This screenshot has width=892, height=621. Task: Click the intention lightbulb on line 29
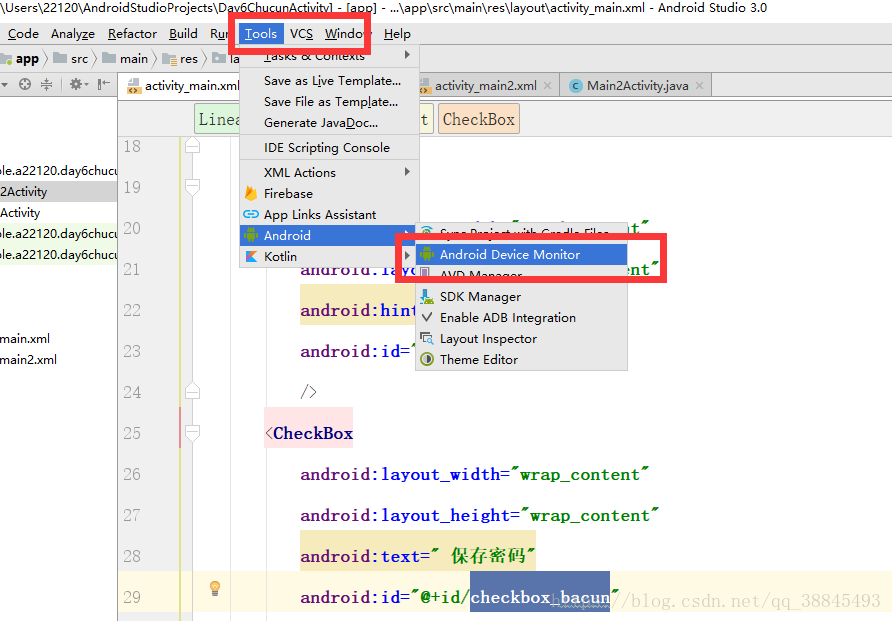click(215, 588)
